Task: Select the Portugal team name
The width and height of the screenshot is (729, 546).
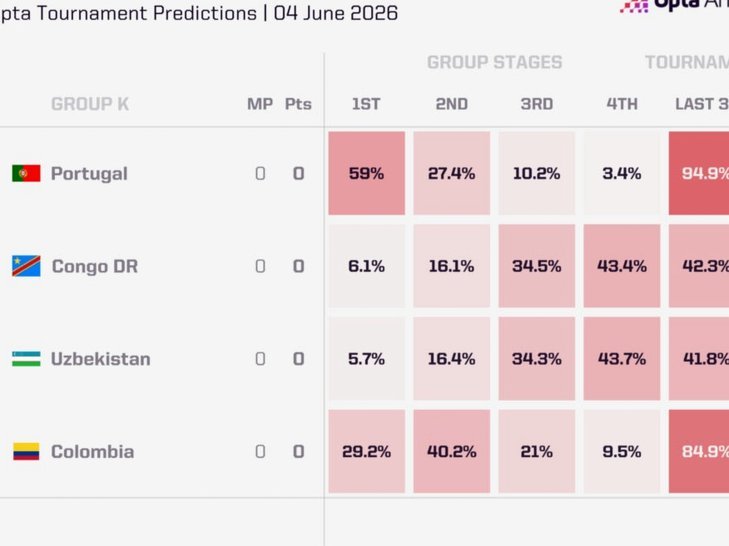Action: pyautogui.click(x=89, y=174)
